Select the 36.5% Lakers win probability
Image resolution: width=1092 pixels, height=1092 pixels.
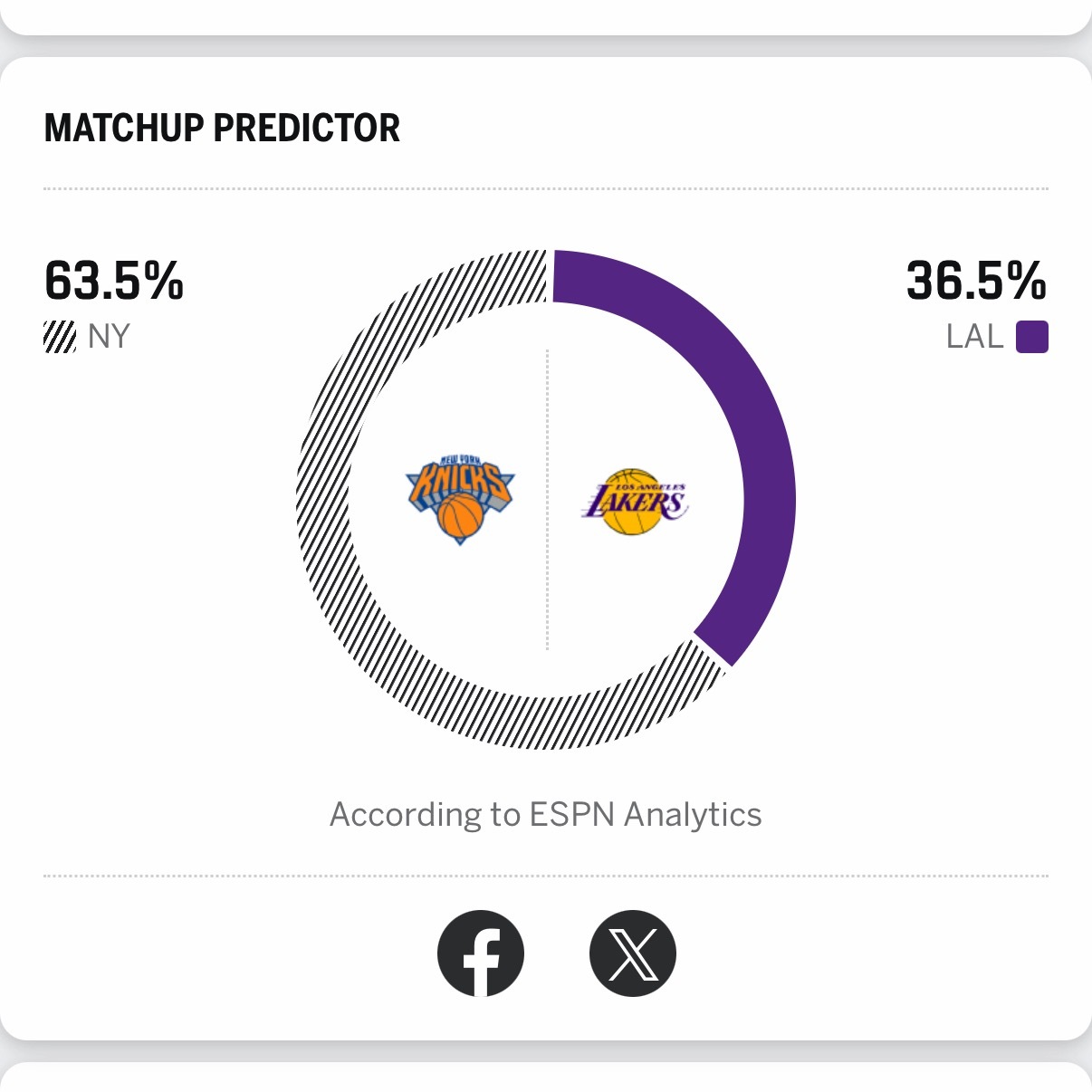point(976,280)
